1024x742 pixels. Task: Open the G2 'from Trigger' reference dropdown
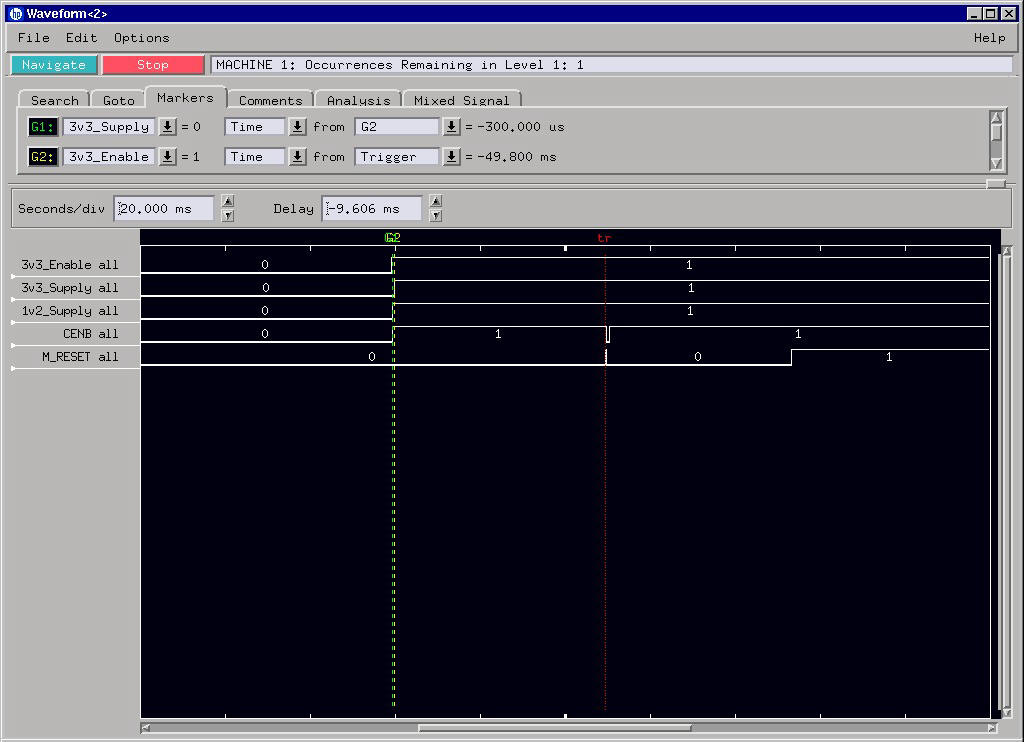pyautogui.click(x=451, y=157)
